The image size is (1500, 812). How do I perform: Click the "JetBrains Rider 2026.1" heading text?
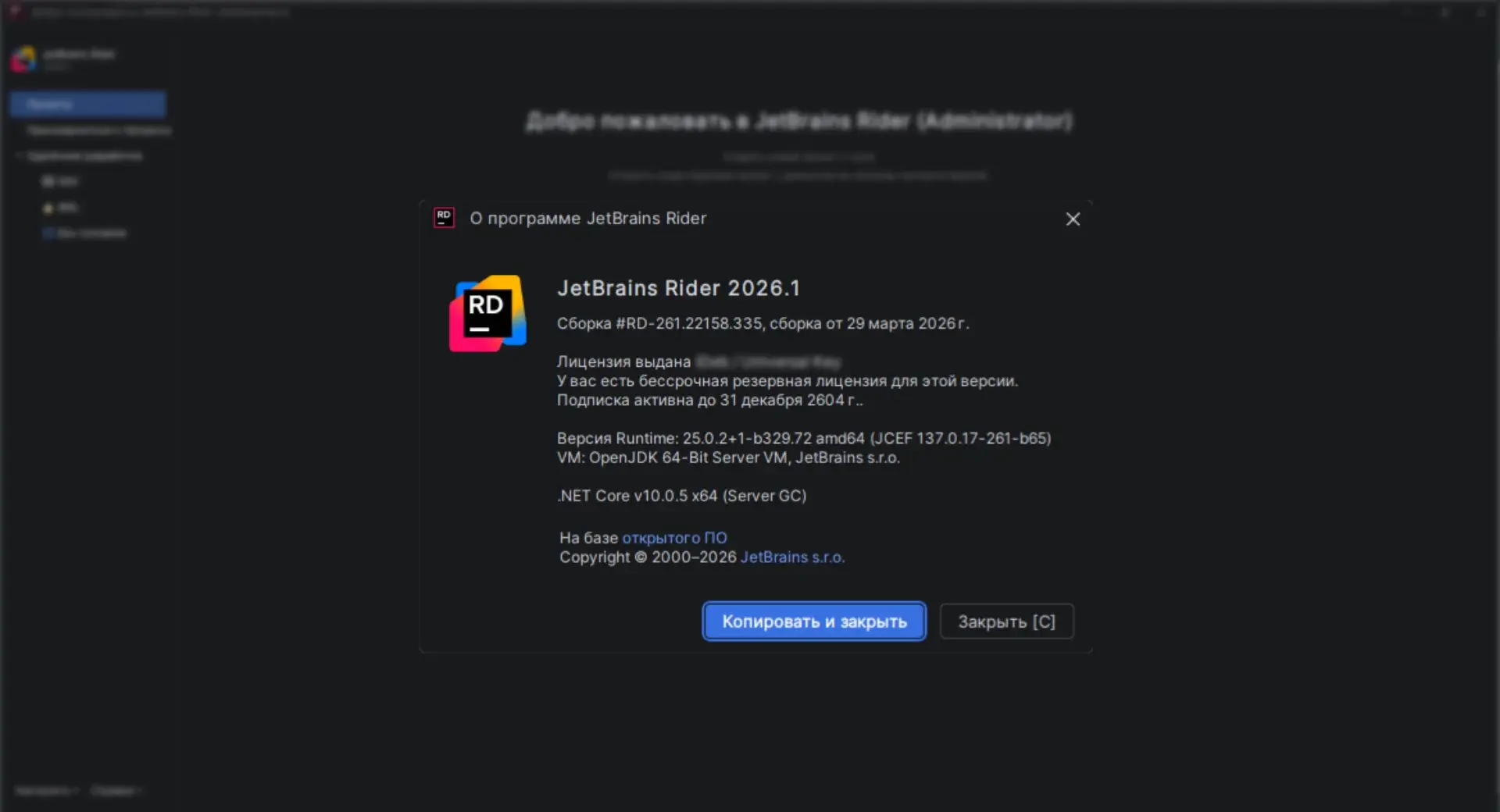click(x=678, y=288)
